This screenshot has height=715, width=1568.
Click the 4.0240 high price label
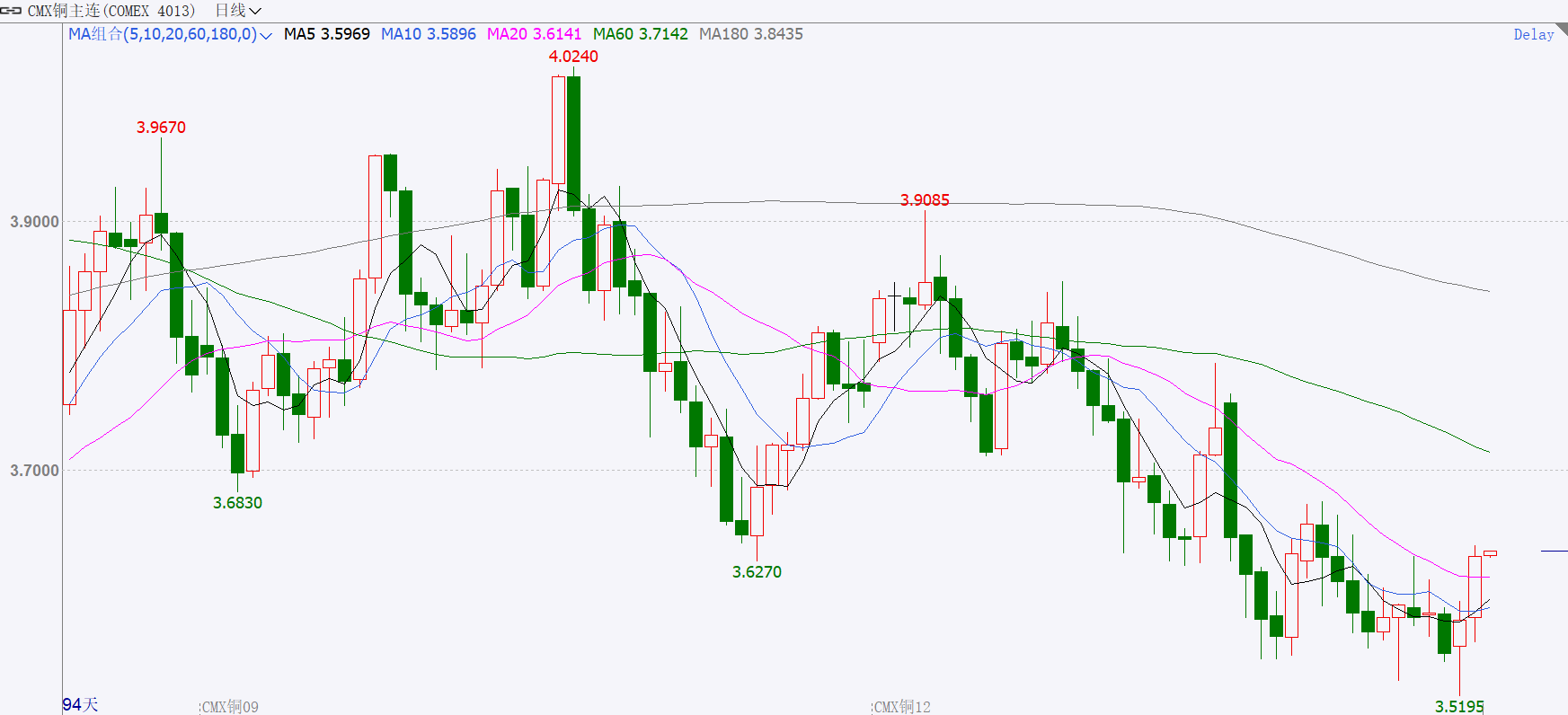[x=573, y=57]
